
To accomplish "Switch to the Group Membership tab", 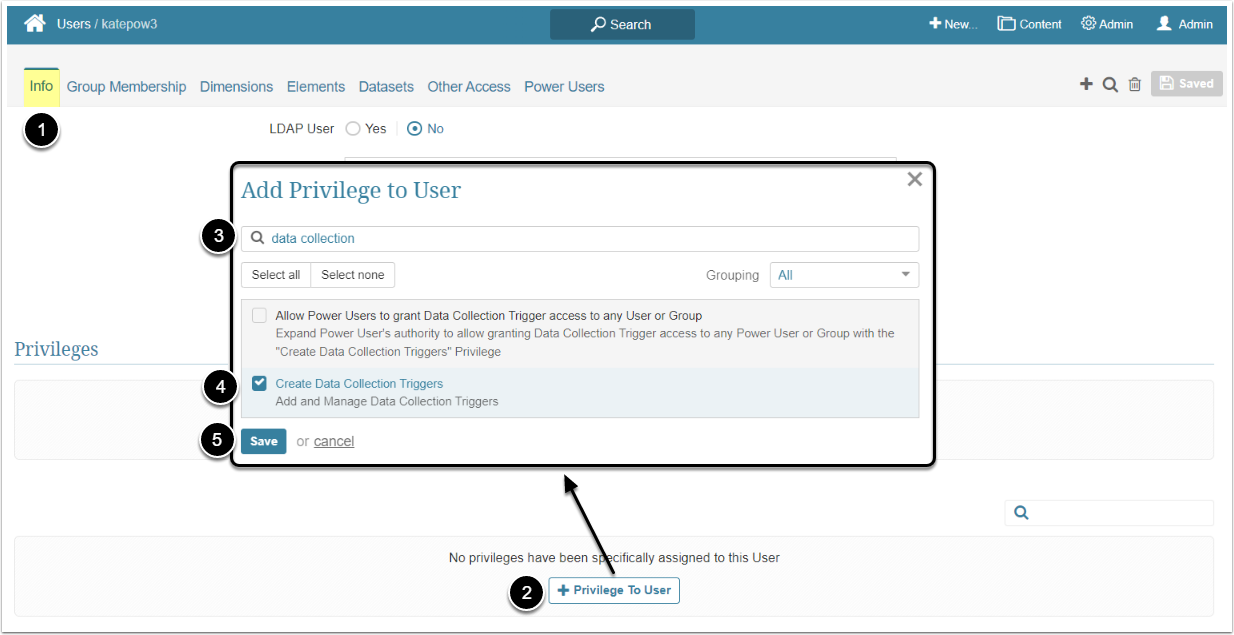I will [x=126, y=87].
